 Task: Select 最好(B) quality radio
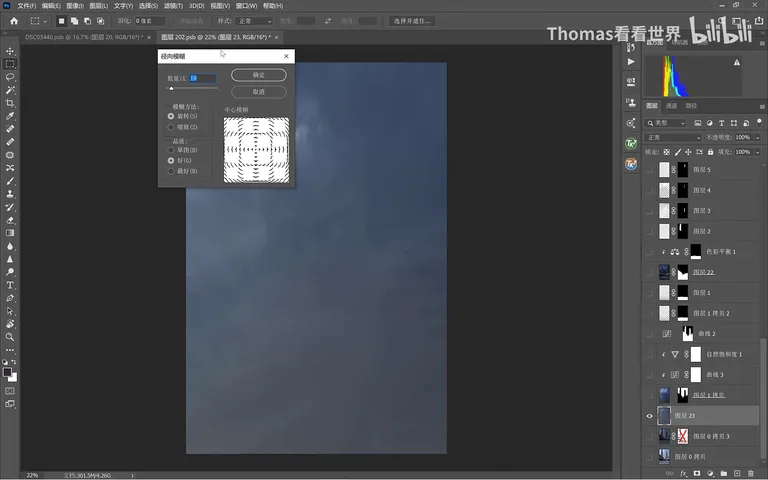(x=170, y=171)
